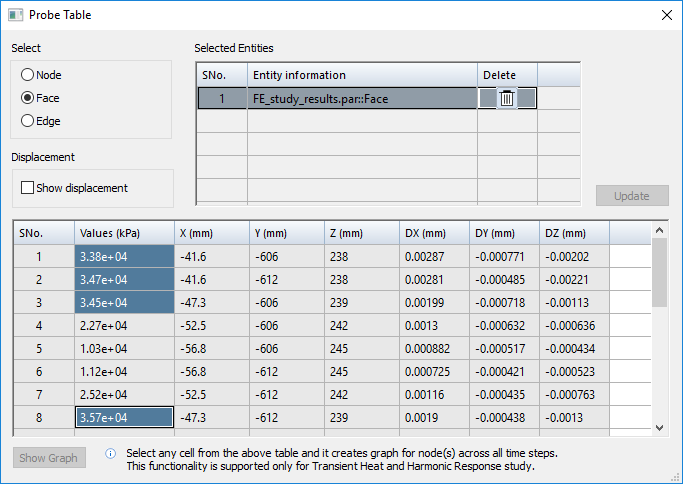This screenshot has height=484, width=683.
Task: Click value cell 2.27e+04 in row 4
Action: coord(124,325)
